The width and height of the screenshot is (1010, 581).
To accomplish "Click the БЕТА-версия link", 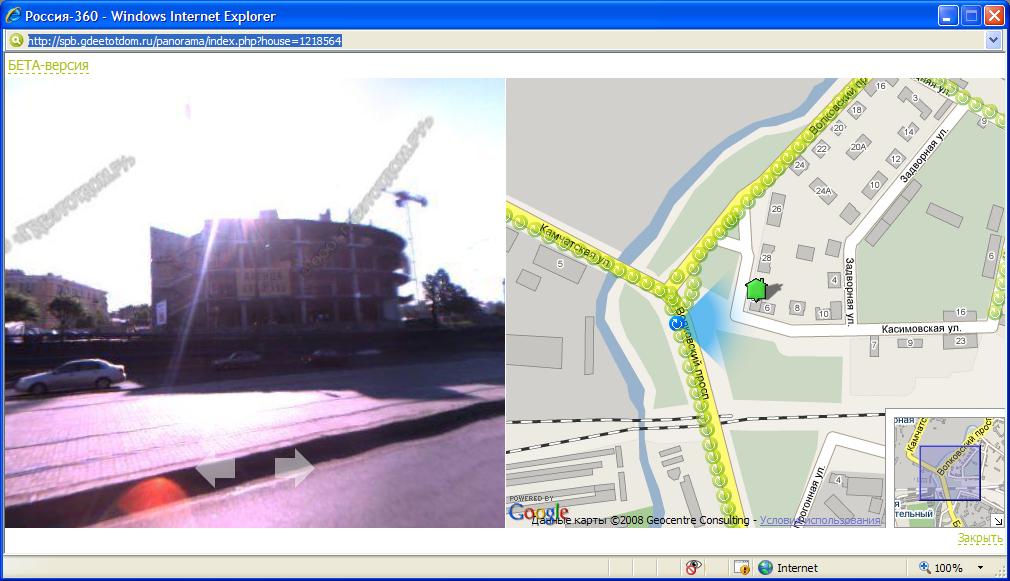I will point(48,66).
